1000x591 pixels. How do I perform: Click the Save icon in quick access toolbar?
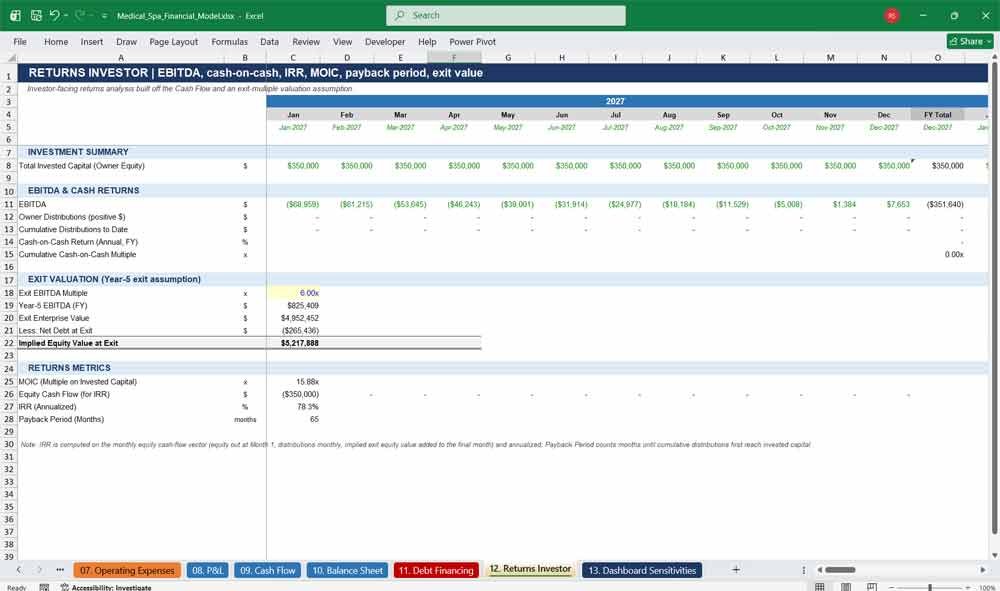[36, 15]
